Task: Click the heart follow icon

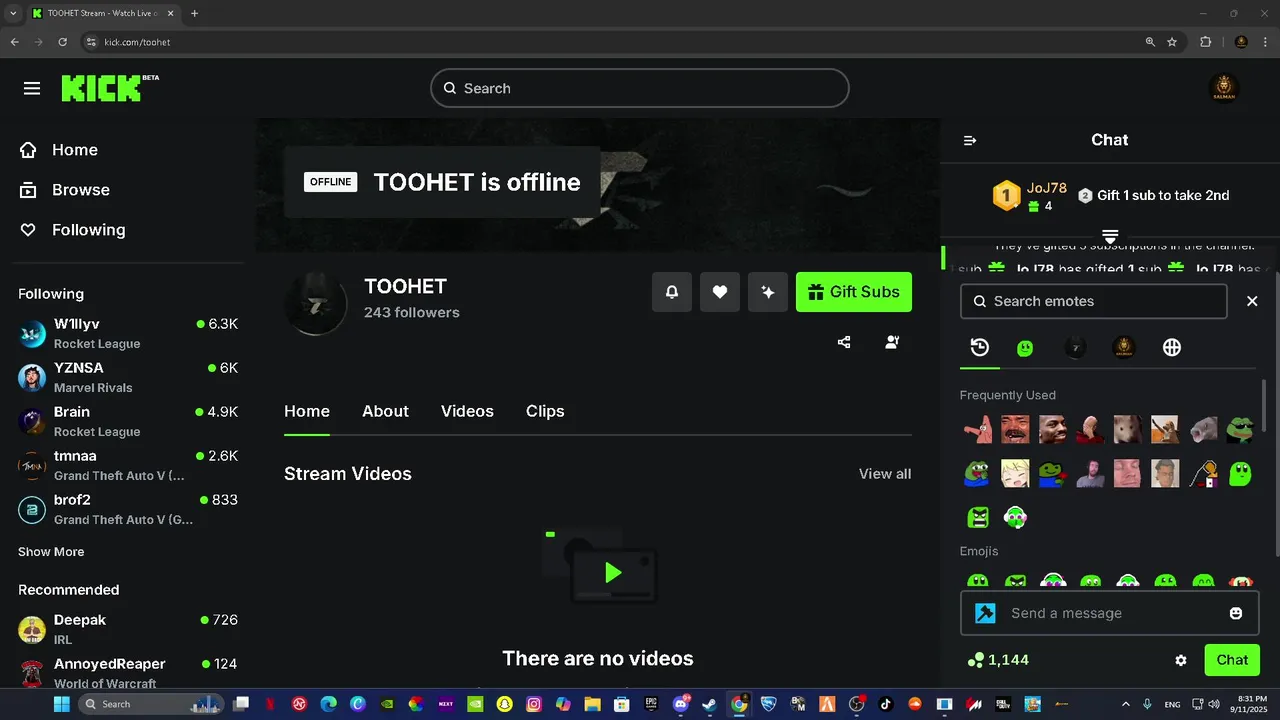Action: pos(720,292)
